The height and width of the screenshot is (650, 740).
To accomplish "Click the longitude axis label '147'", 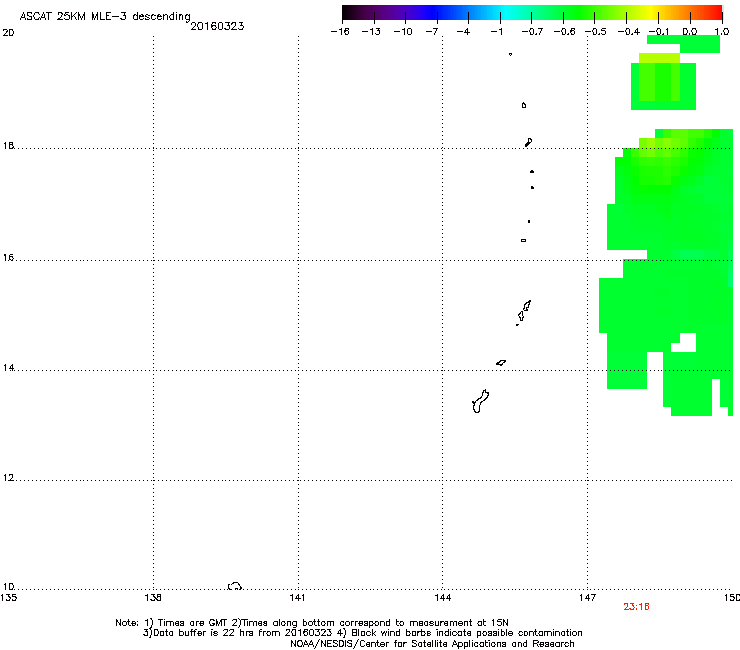I will (x=587, y=598).
